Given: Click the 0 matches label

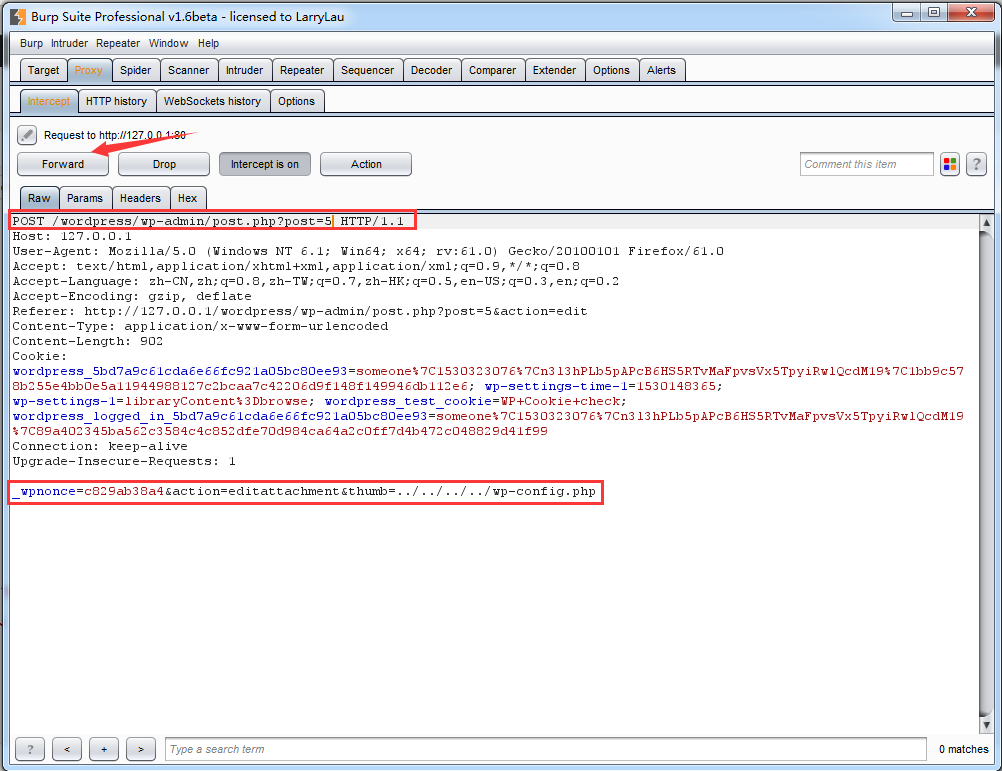Looking at the screenshot, I should (x=963, y=749).
